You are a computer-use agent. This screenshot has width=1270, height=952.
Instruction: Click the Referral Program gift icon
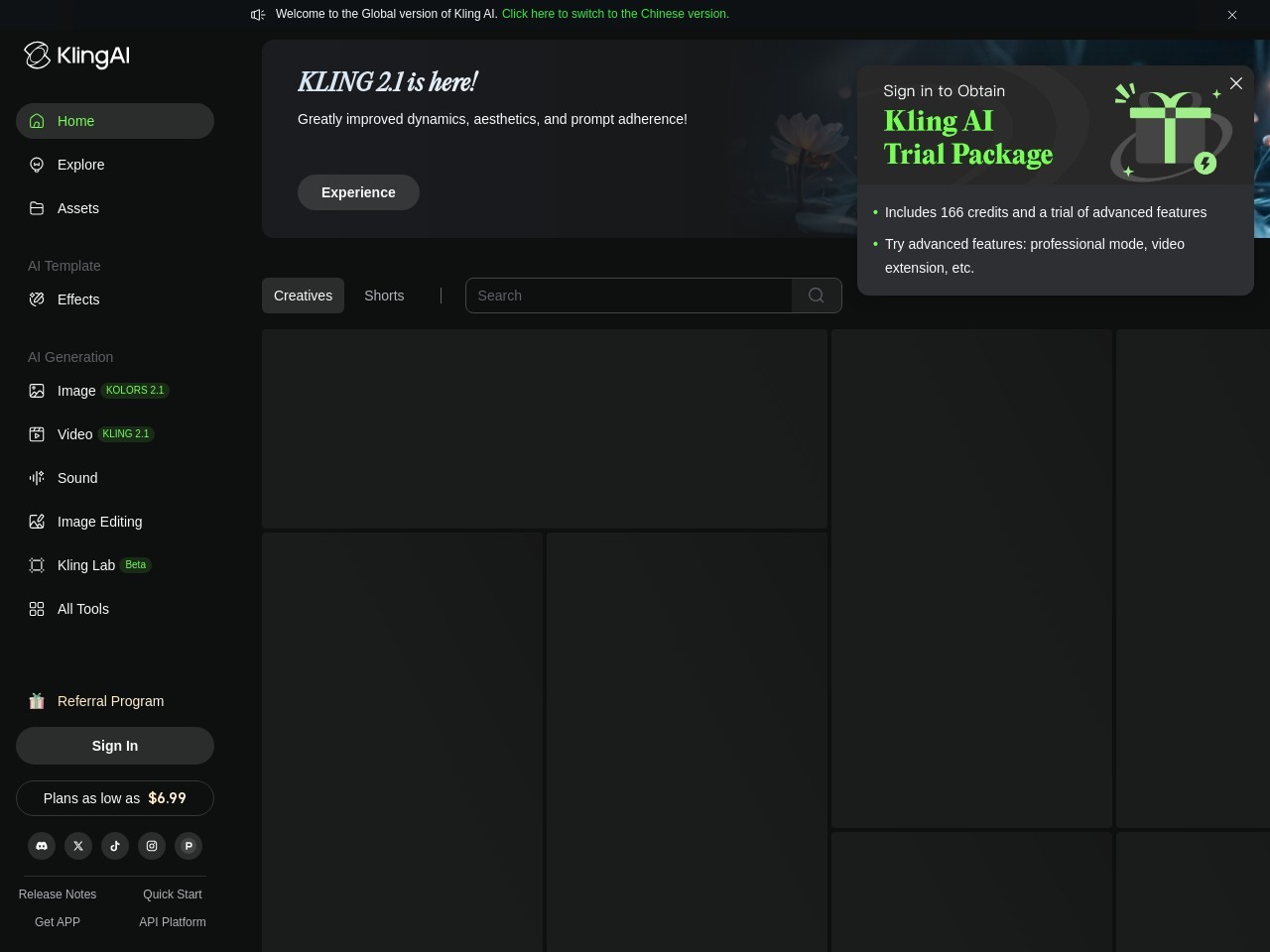click(x=37, y=701)
